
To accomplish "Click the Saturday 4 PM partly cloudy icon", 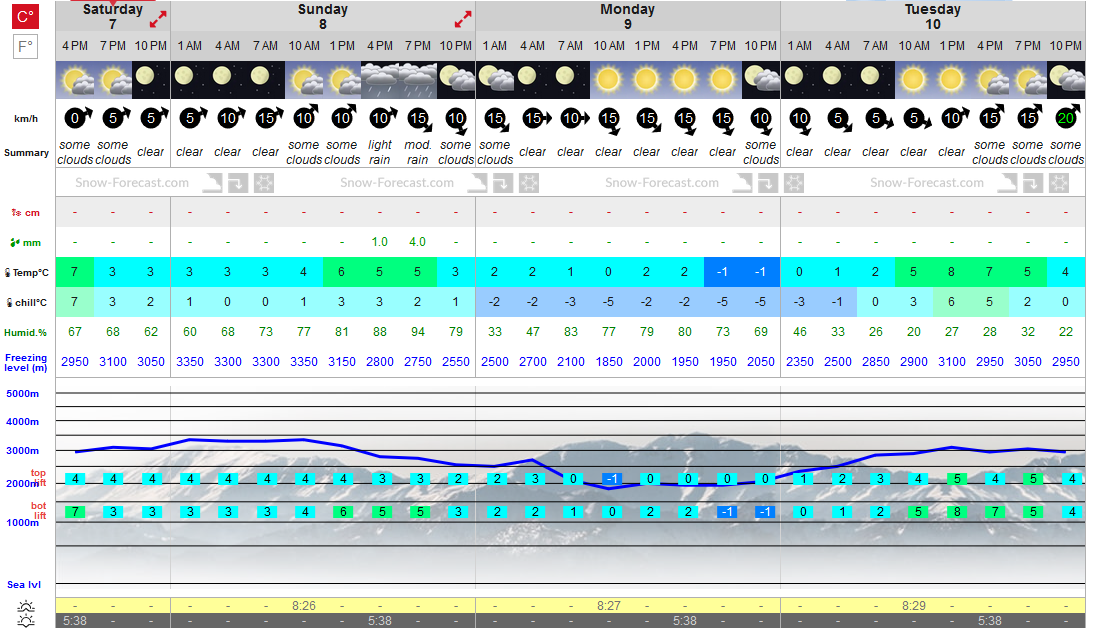I will 75,80.
